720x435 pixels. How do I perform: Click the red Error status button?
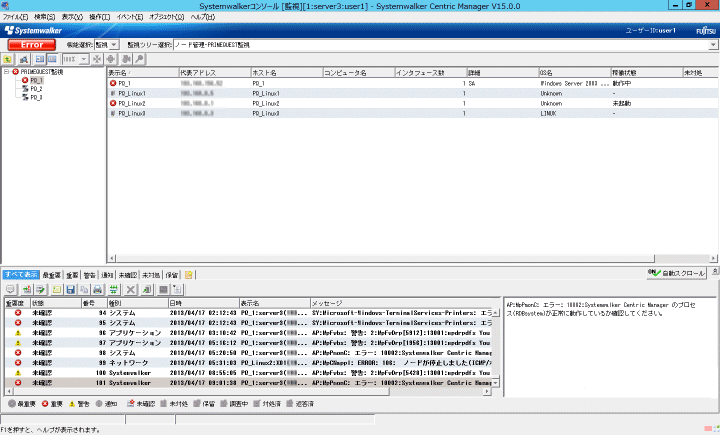(32, 45)
